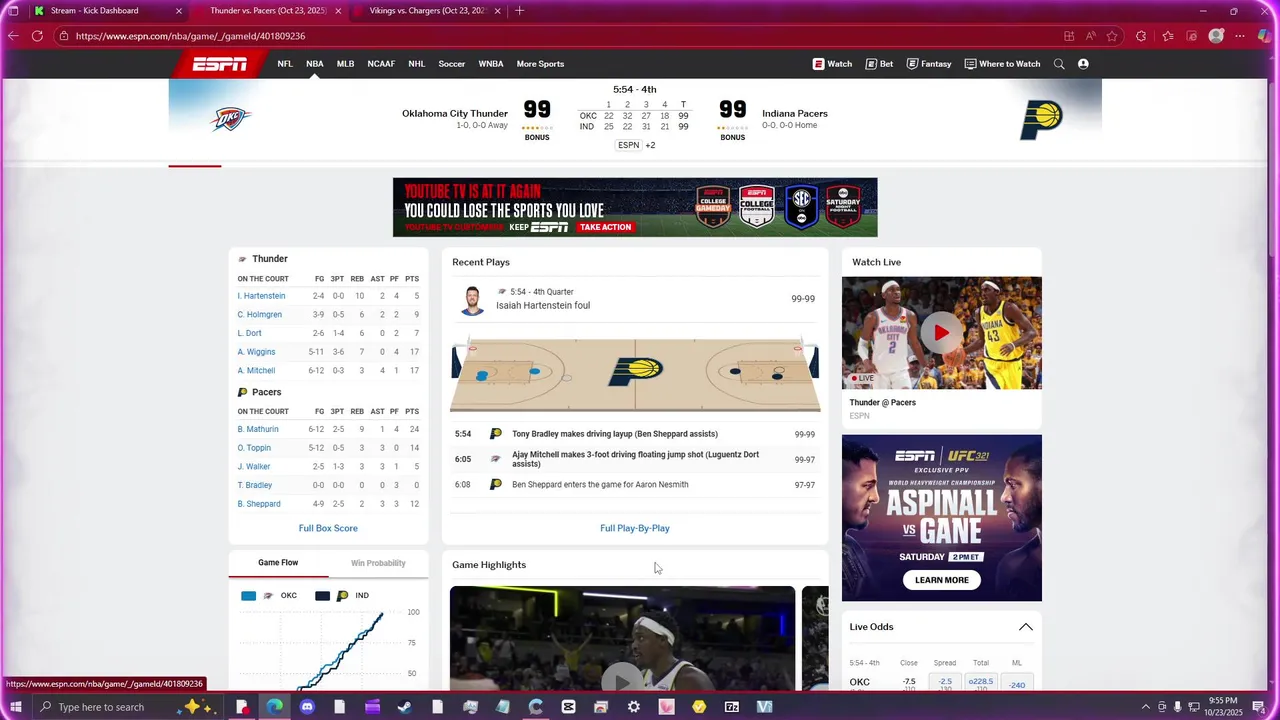Click Isaiah Hartenstein's headshot in Recent Plays
The width and height of the screenshot is (1280, 720).
[x=472, y=300]
